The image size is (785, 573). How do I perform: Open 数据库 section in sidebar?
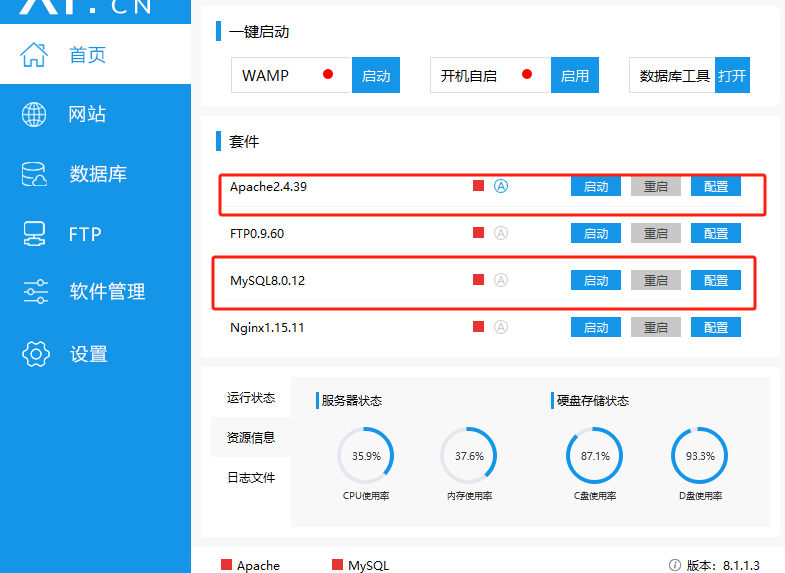point(95,174)
